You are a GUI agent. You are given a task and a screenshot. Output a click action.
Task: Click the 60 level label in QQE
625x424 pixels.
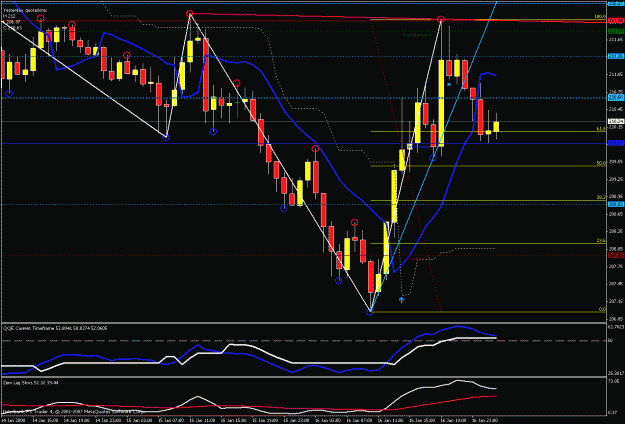tap(611, 341)
